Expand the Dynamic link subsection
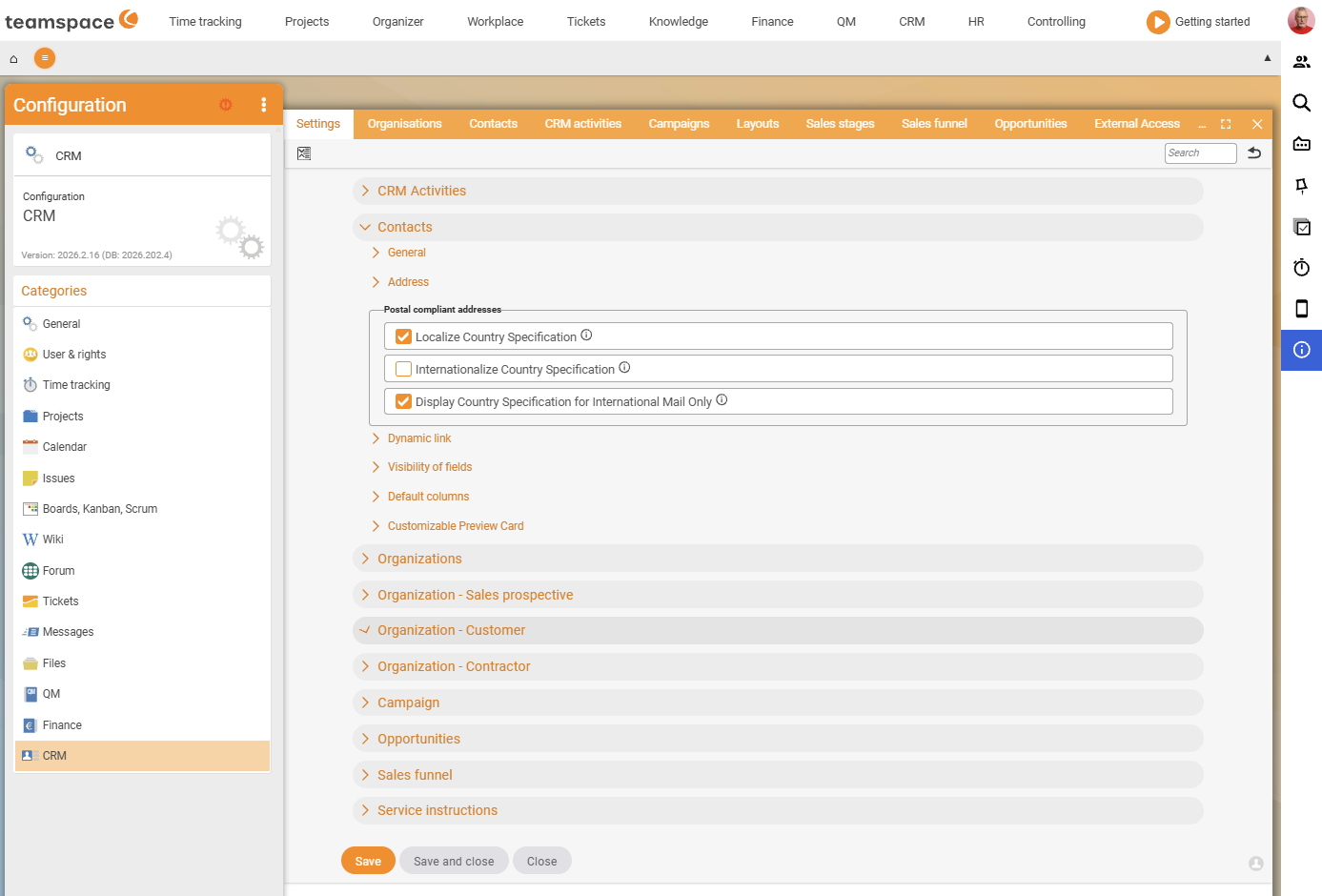 pyautogui.click(x=419, y=438)
